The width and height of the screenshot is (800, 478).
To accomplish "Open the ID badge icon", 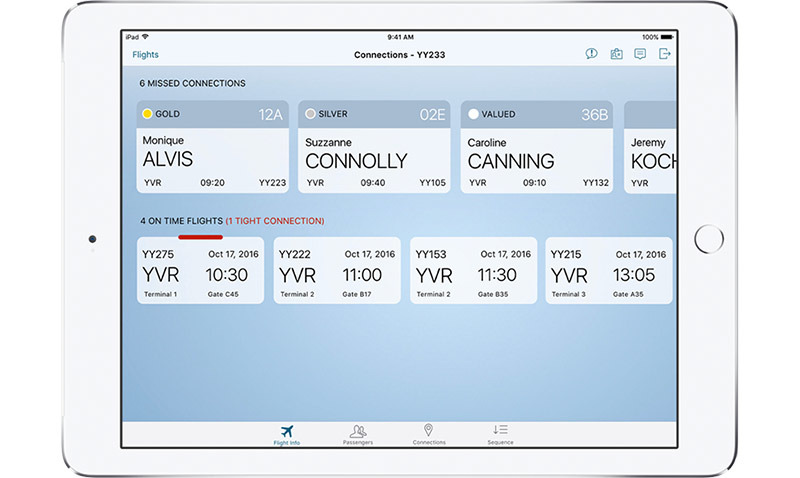I will tap(616, 54).
